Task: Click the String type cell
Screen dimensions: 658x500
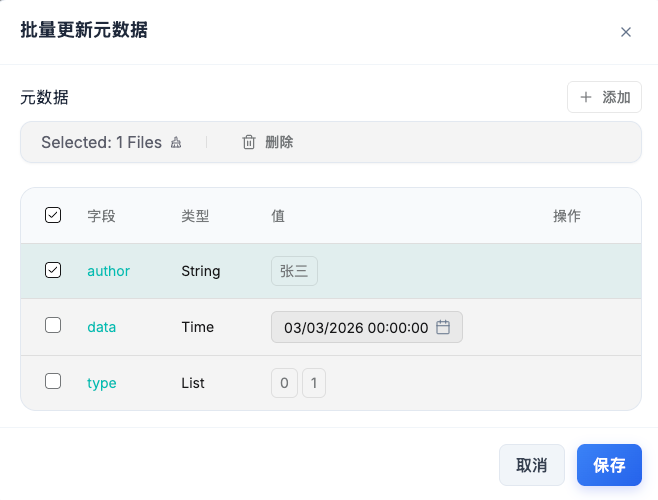Action: (201, 271)
